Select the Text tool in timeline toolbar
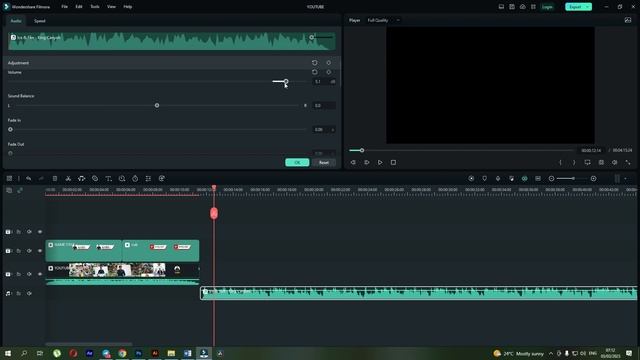Viewport: 640px width, 360px height. [108, 178]
